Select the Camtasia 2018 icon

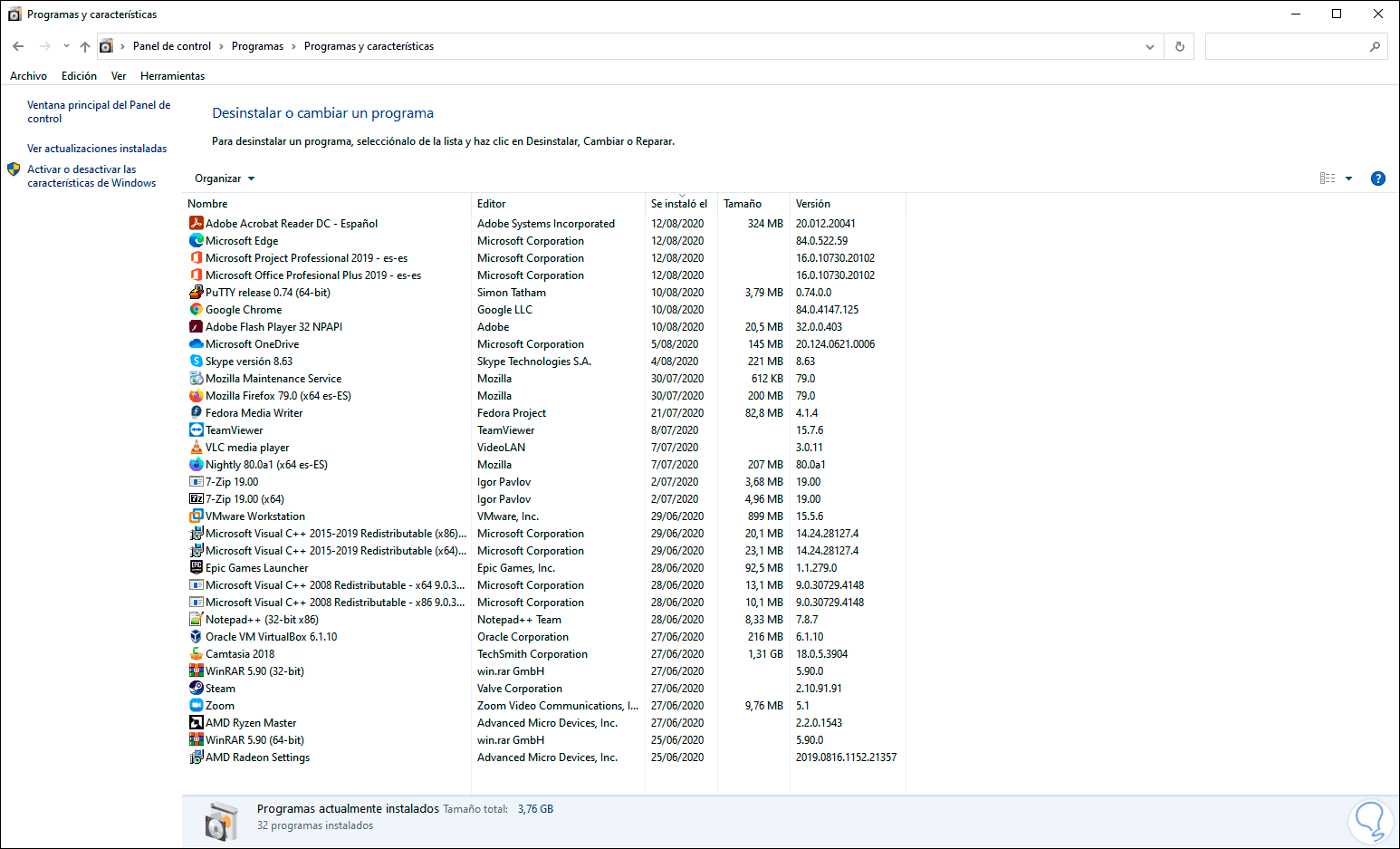point(196,653)
